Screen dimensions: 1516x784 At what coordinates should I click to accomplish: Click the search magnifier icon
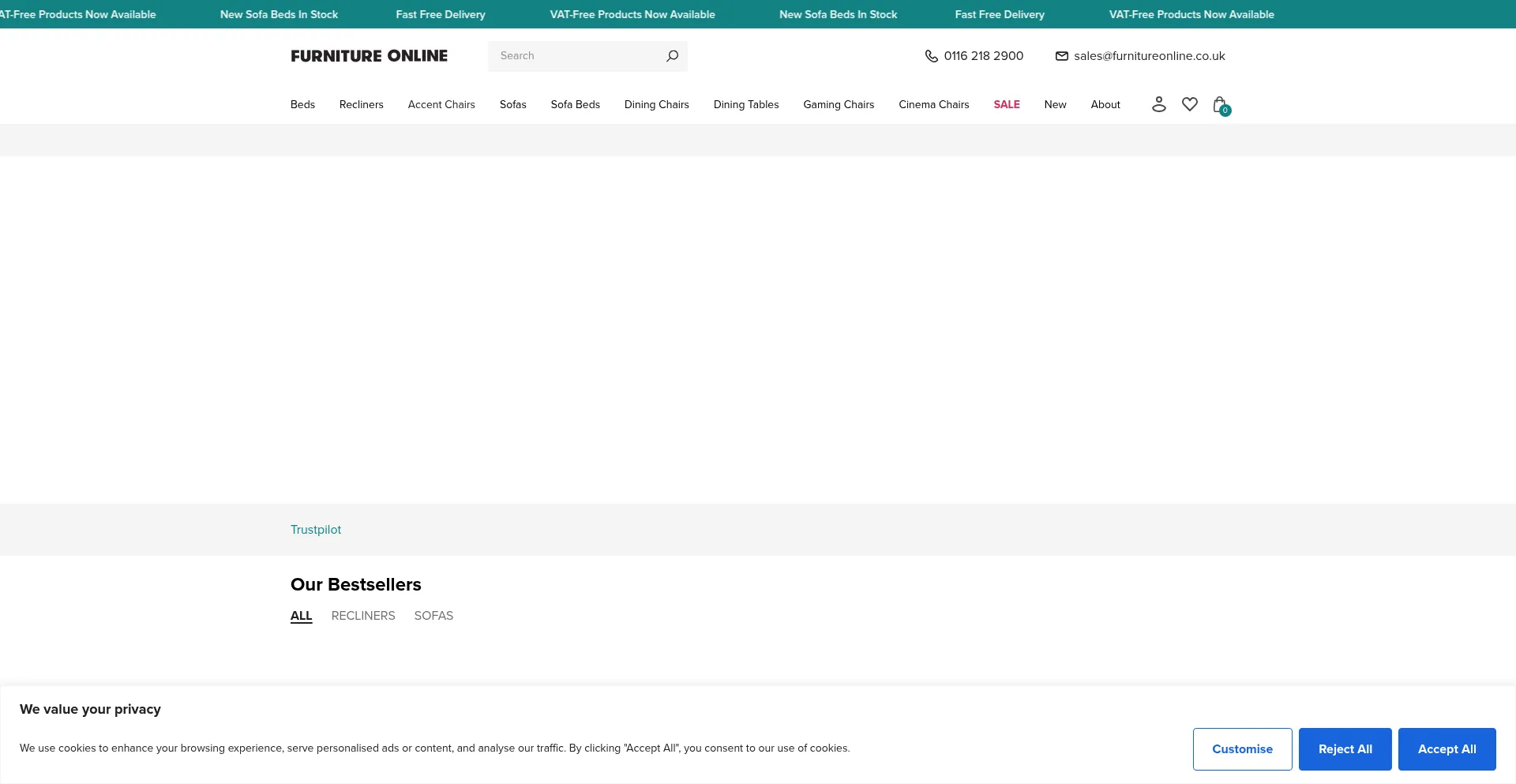tap(672, 56)
